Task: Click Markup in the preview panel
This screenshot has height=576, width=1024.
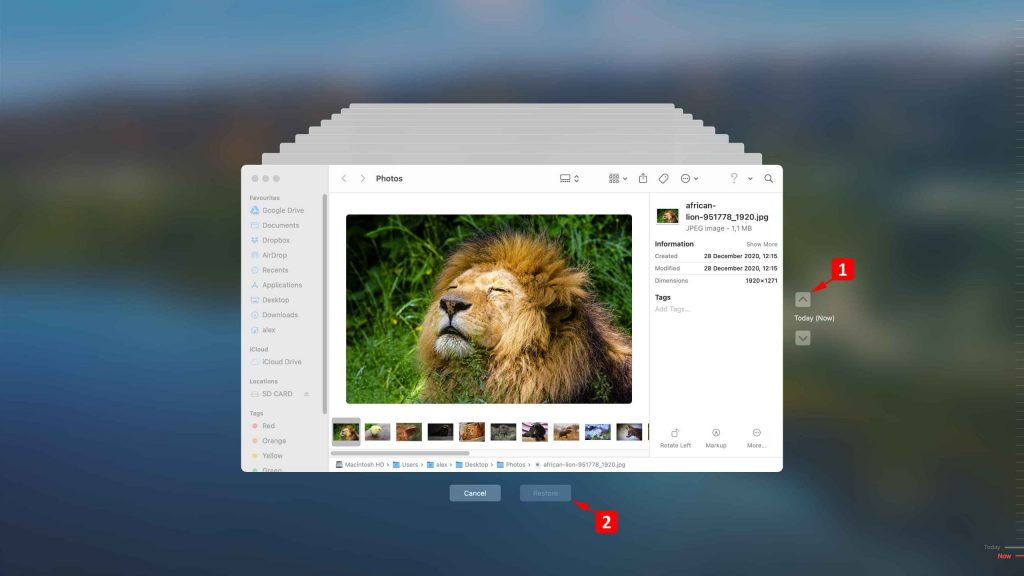Action: pos(716,438)
